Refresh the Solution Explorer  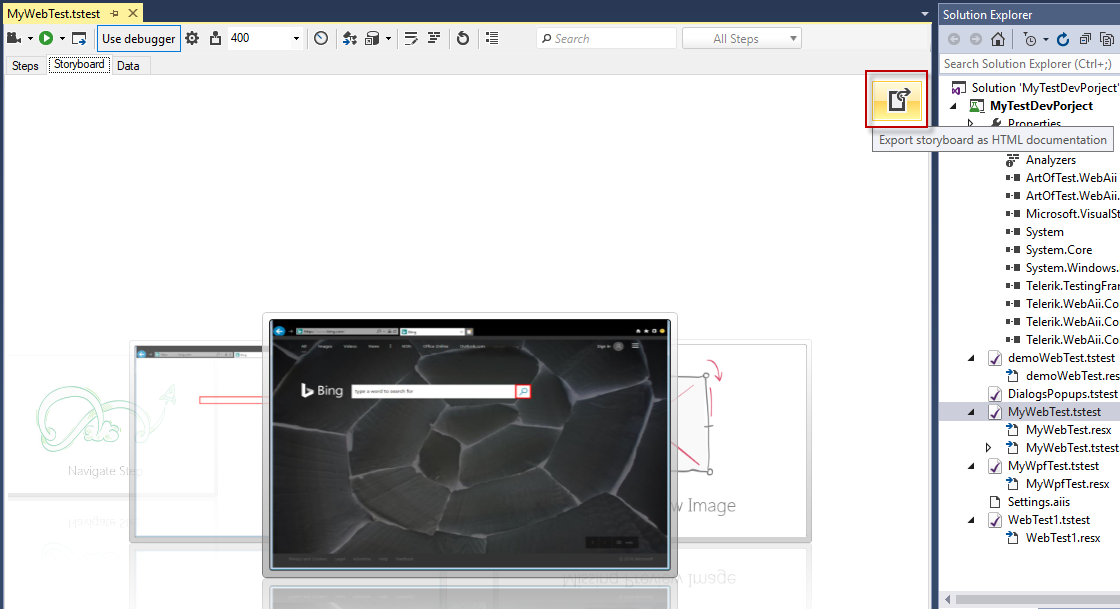click(1063, 39)
